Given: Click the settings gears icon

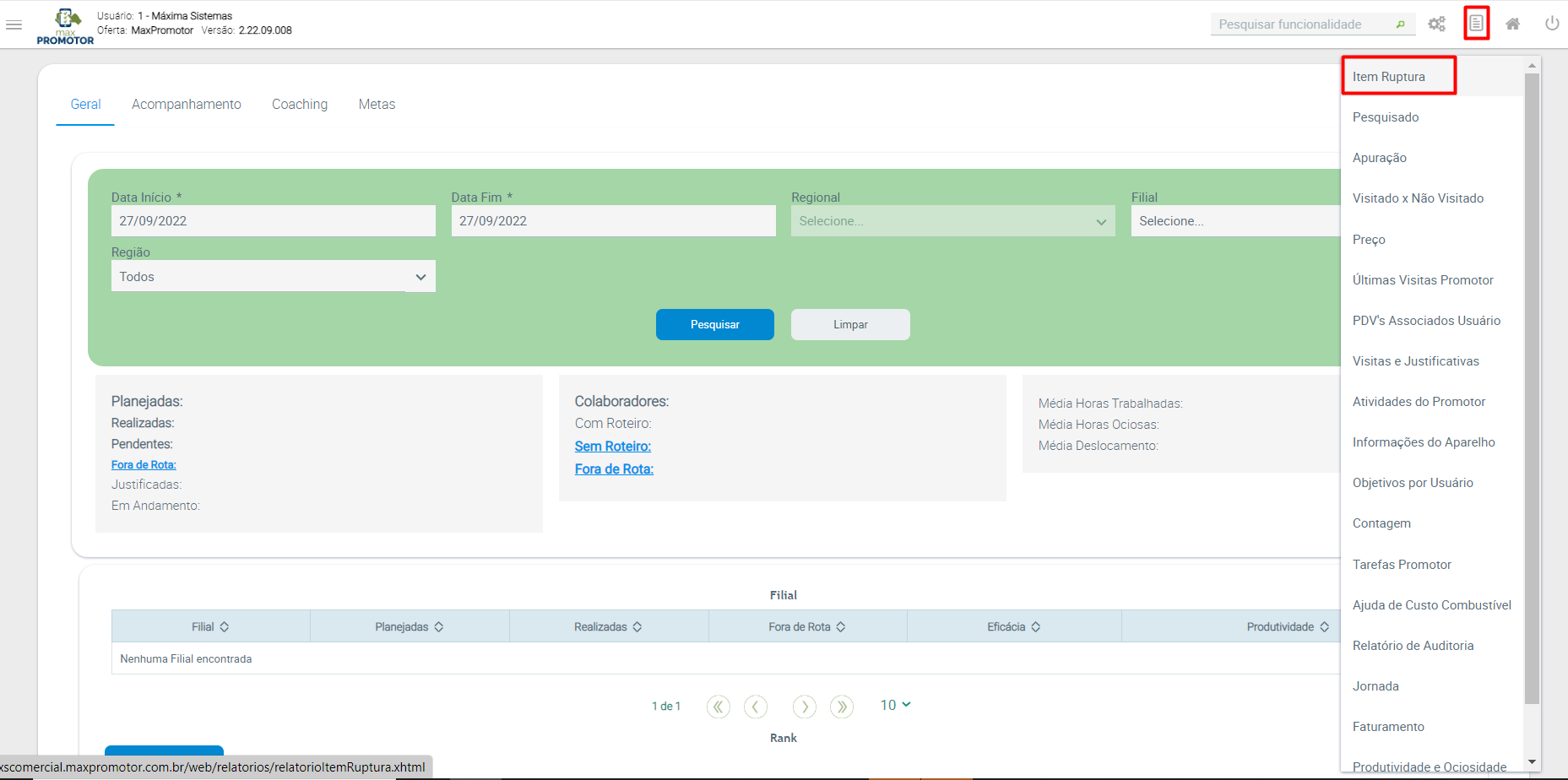Looking at the screenshot, I should 1436,24.
